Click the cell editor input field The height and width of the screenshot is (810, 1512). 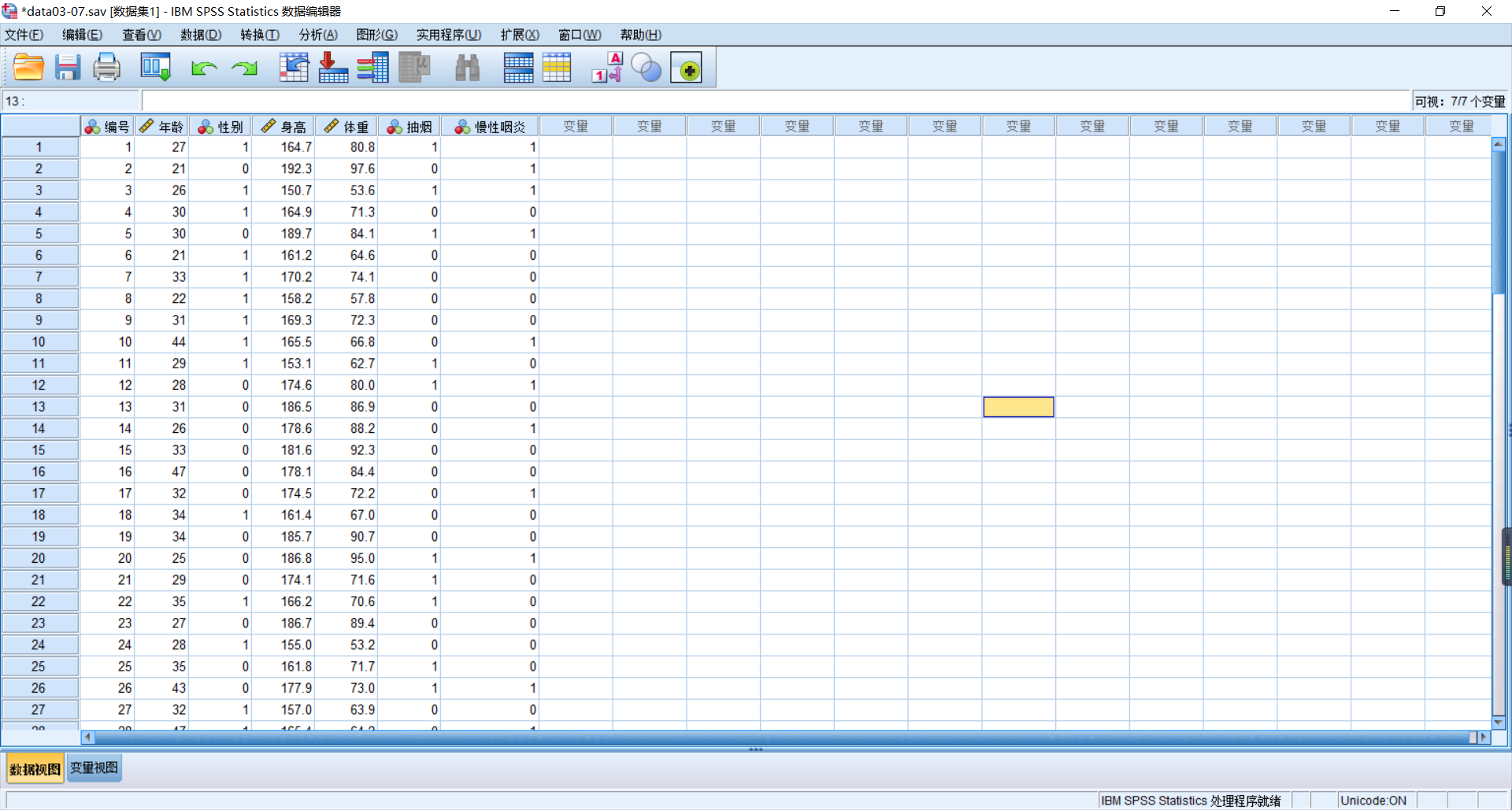pyautogui.click(x=776, y=101)
